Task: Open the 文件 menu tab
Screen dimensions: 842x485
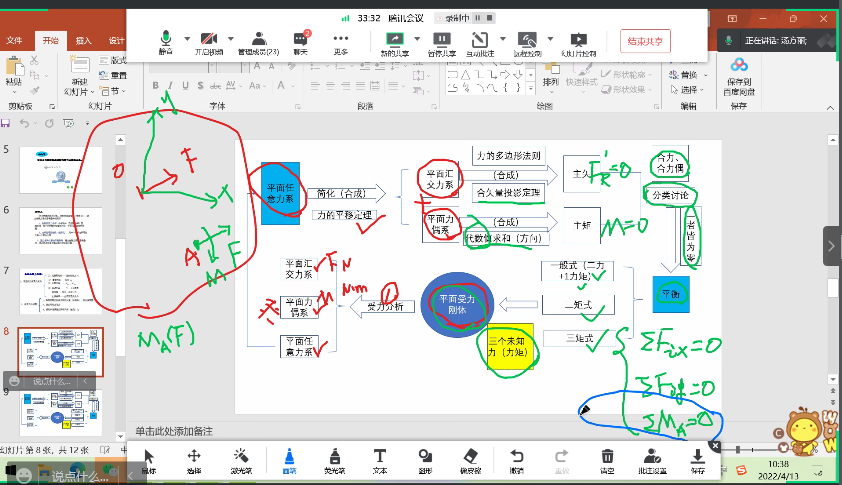Action: pyautogui.click(x=14, y=40)
